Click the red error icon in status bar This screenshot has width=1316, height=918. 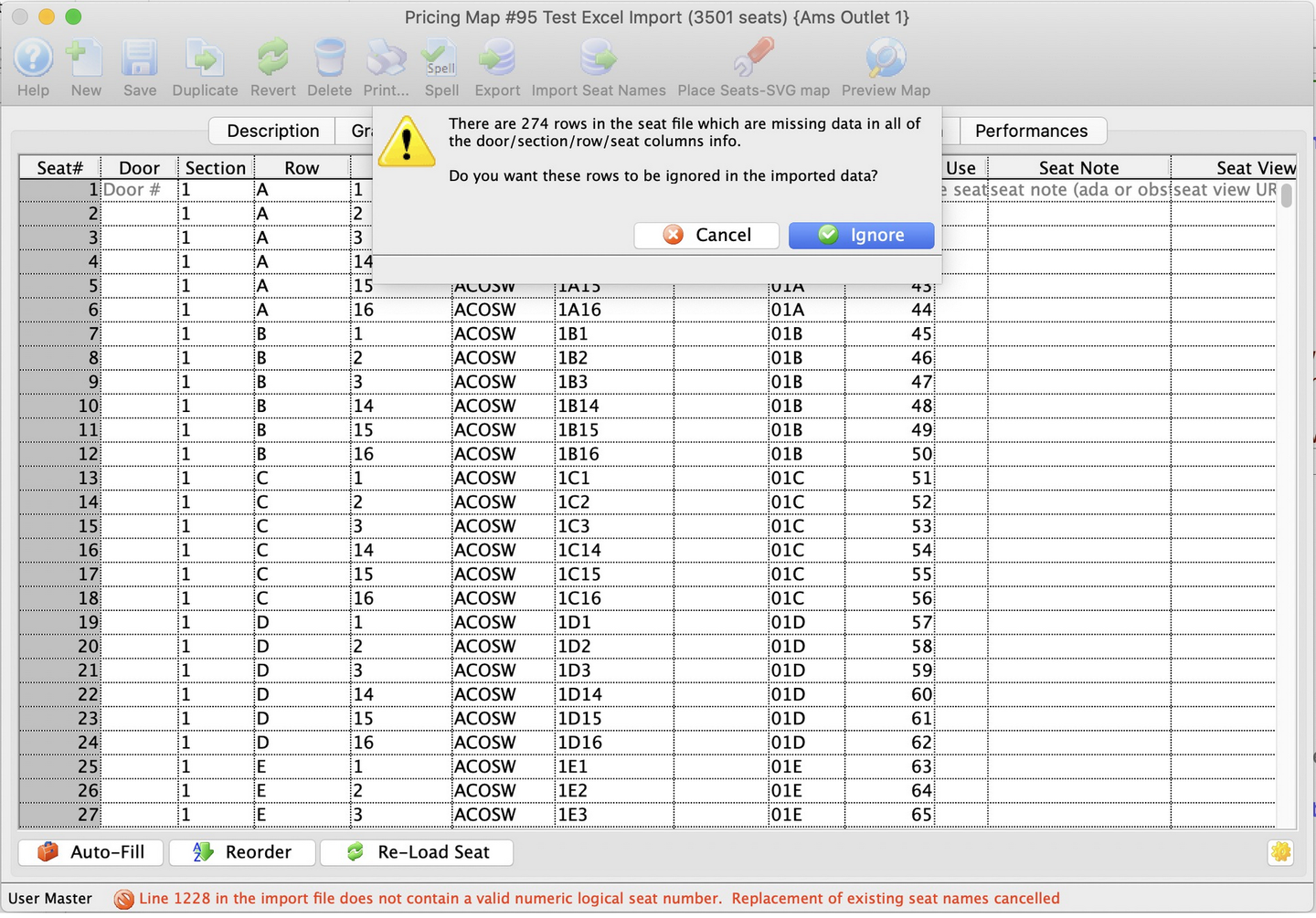pyautogui.click(x=123, y=899)
